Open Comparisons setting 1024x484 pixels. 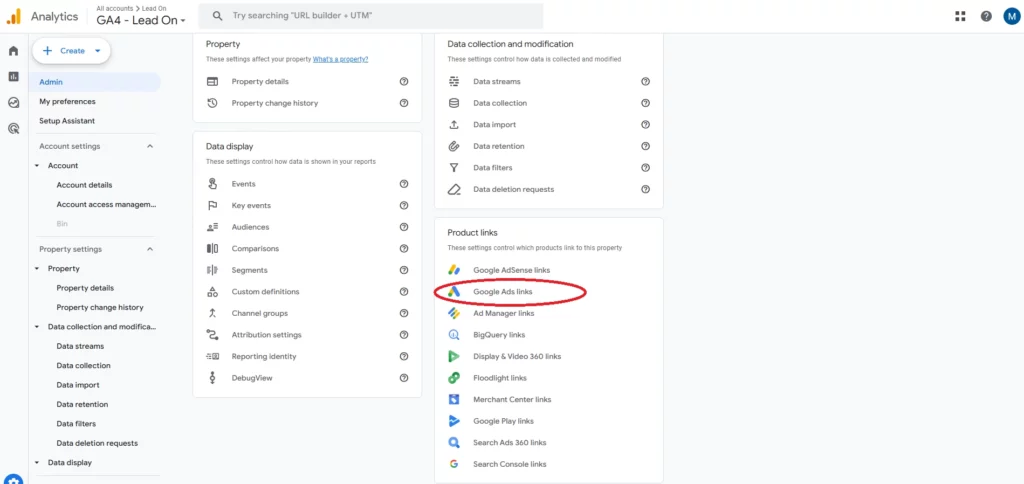coord(255,248)
